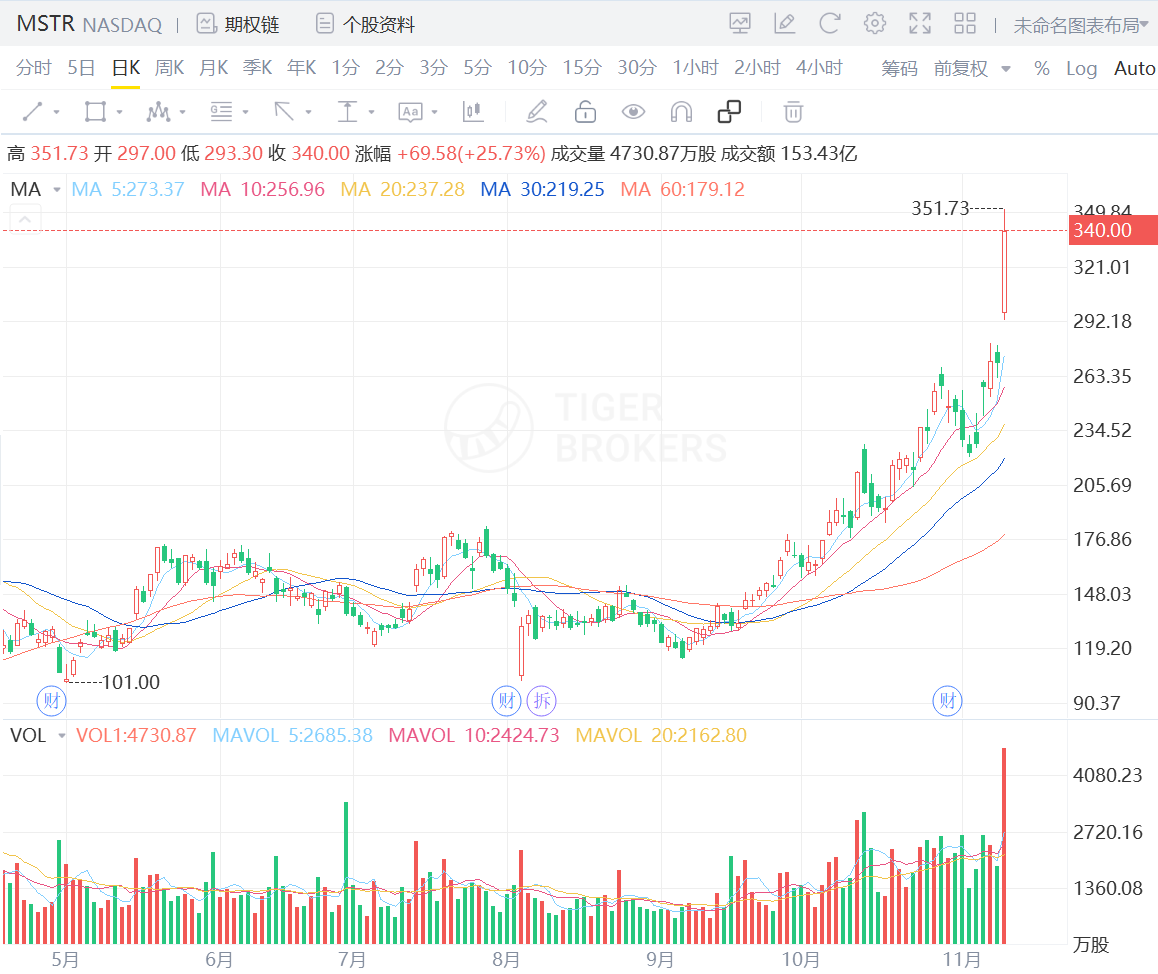The image size is (1158, 974).
Task: Toggle magnet snap mode
Action: click(x=681, y=112)
